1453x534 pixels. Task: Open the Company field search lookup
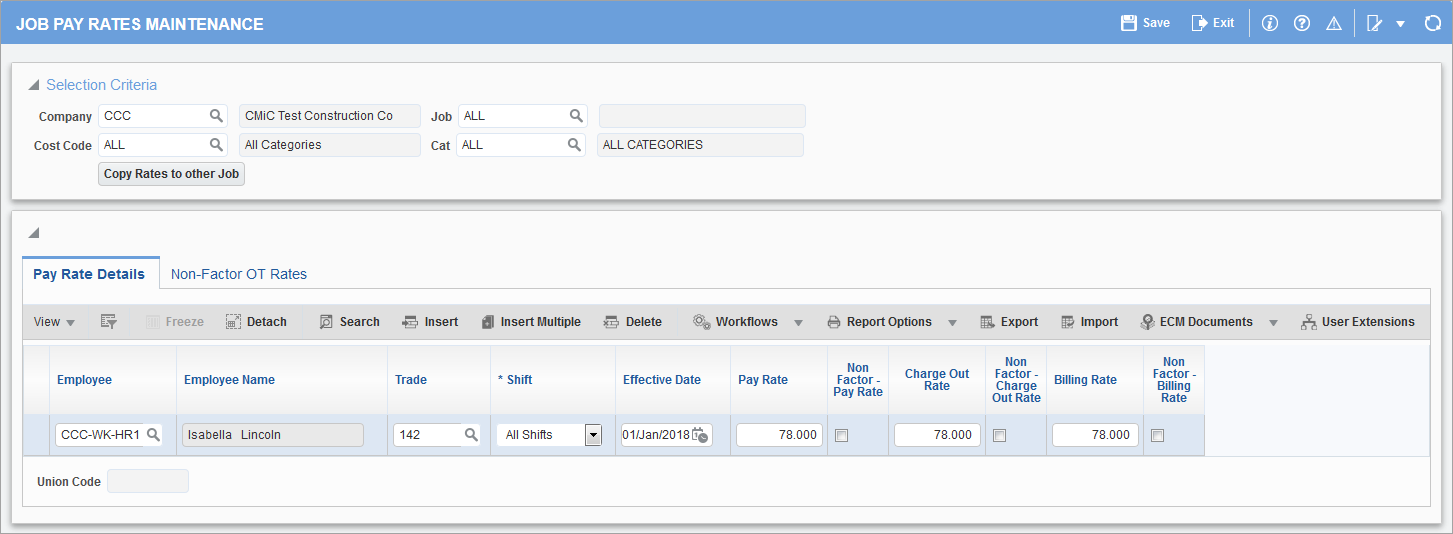[216, 116]
